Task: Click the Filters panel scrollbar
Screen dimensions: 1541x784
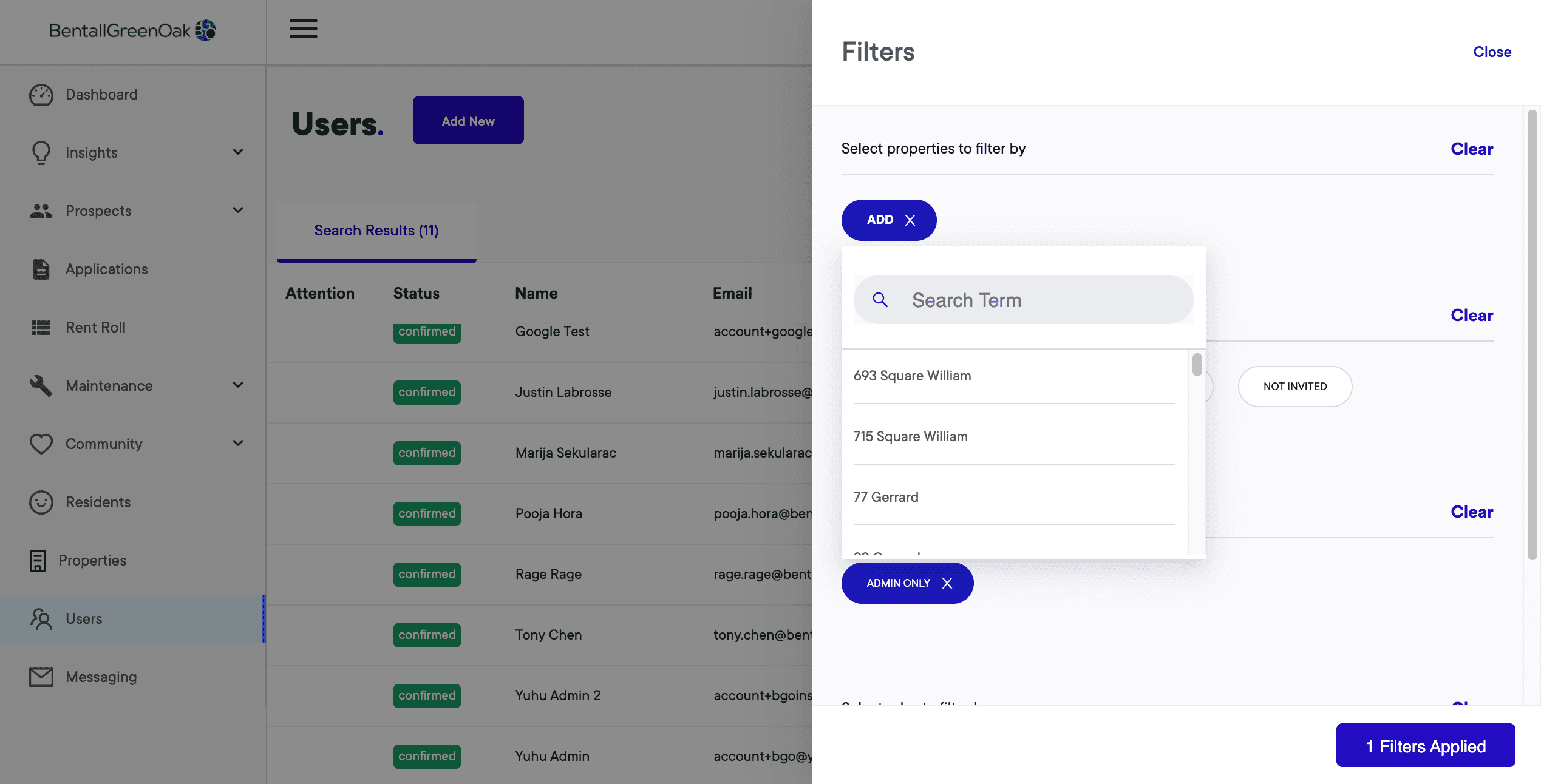Action: pyautogui.click(x=1532, y=334)
